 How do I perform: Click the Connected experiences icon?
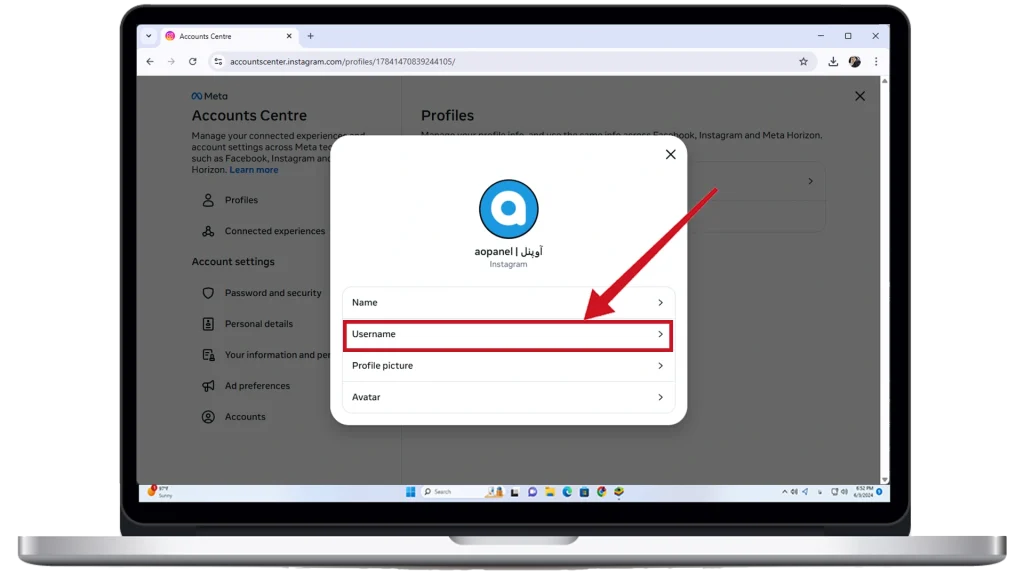(208, 231)
